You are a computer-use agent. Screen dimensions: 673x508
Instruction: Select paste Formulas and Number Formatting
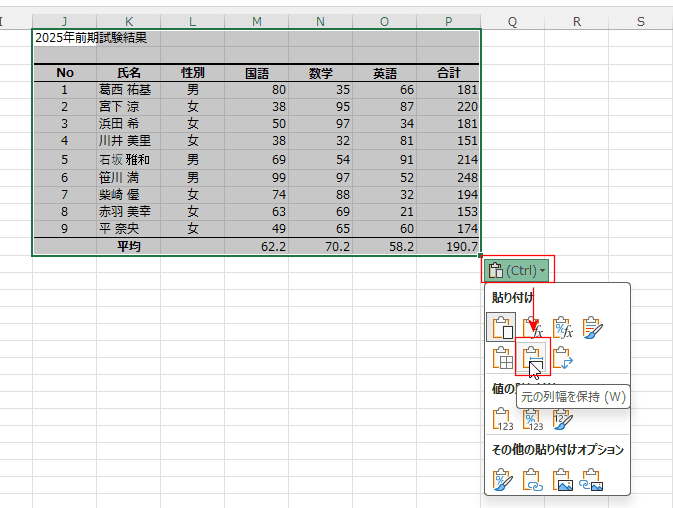tap(563, 327)
